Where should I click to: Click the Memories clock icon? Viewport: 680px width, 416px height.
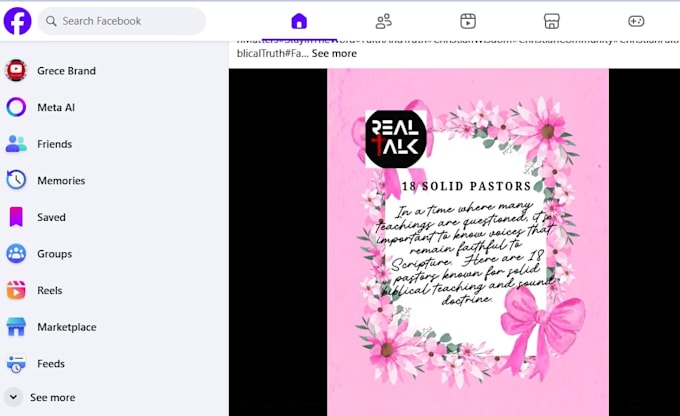click(x=16, y=180)
